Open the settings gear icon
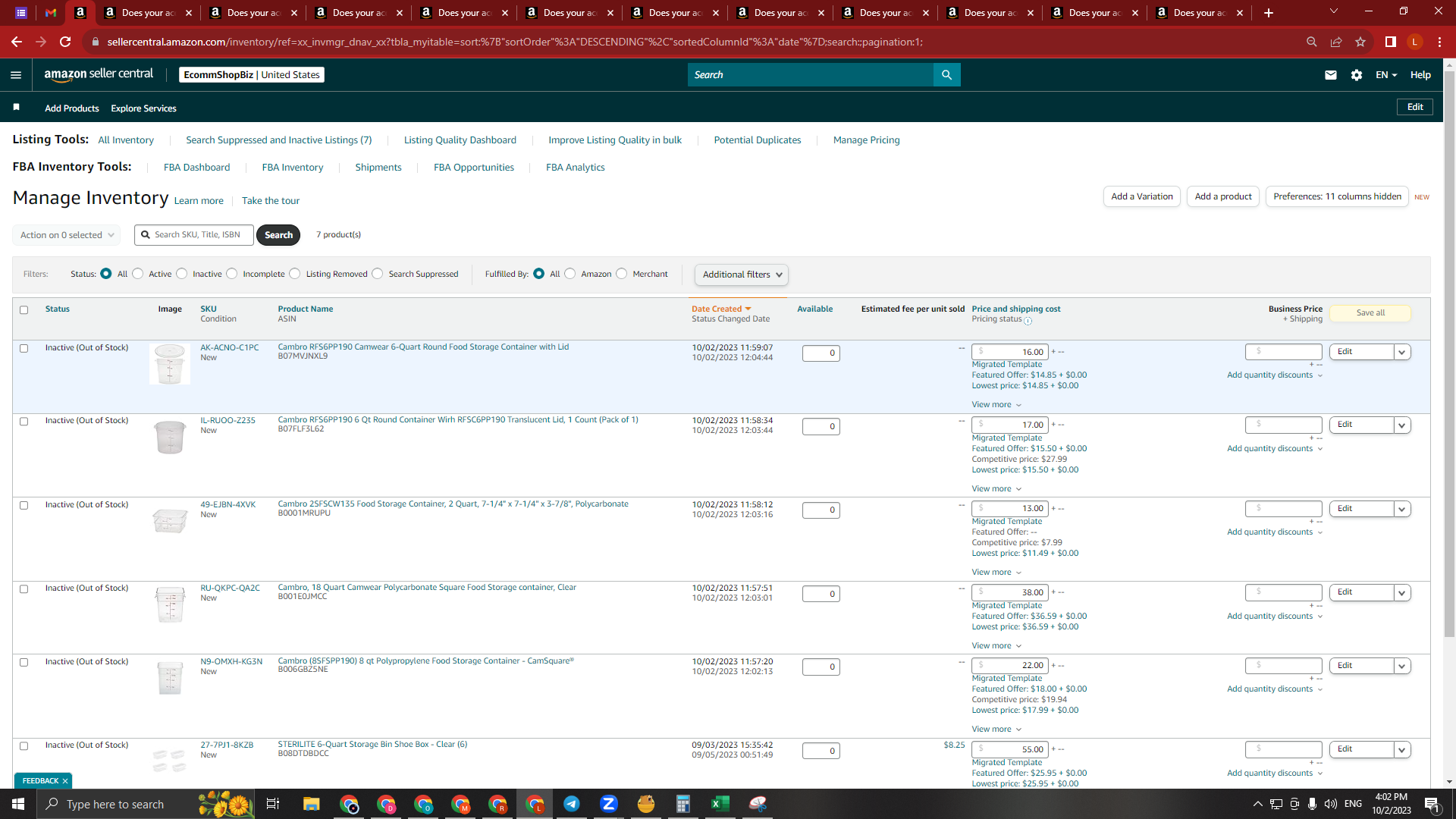1456x819 pixels. click(x=1357, y=75)
